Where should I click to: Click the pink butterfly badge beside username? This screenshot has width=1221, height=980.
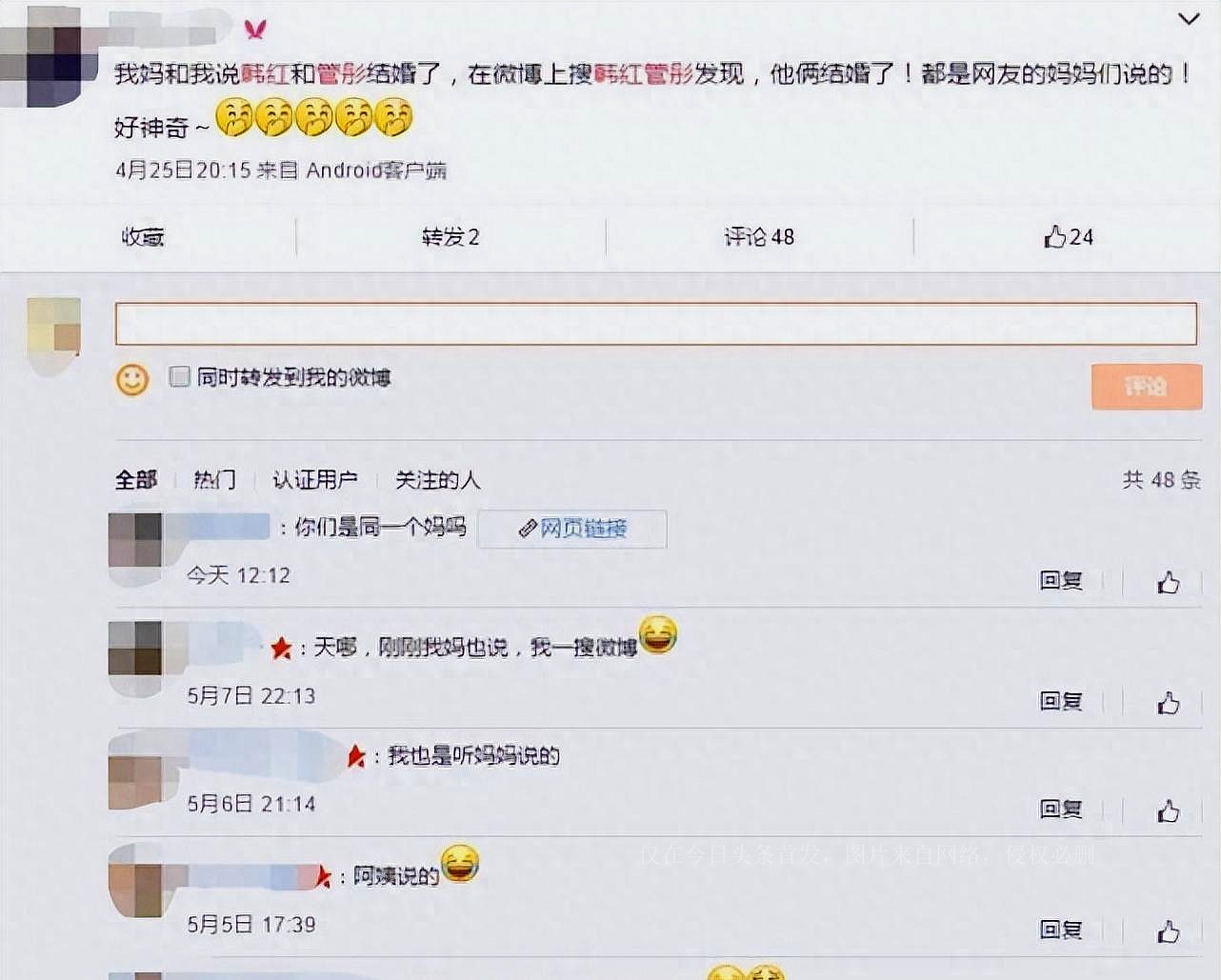255,30
